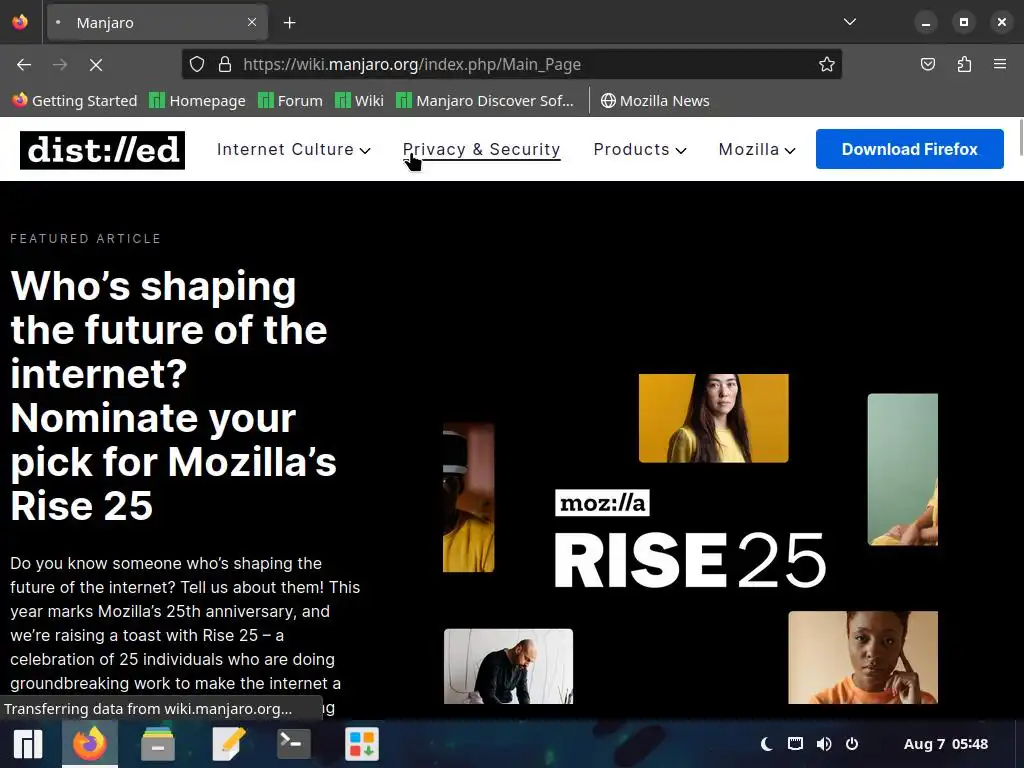
Task: Stop loading the page
Action: (x=96, y=65)
